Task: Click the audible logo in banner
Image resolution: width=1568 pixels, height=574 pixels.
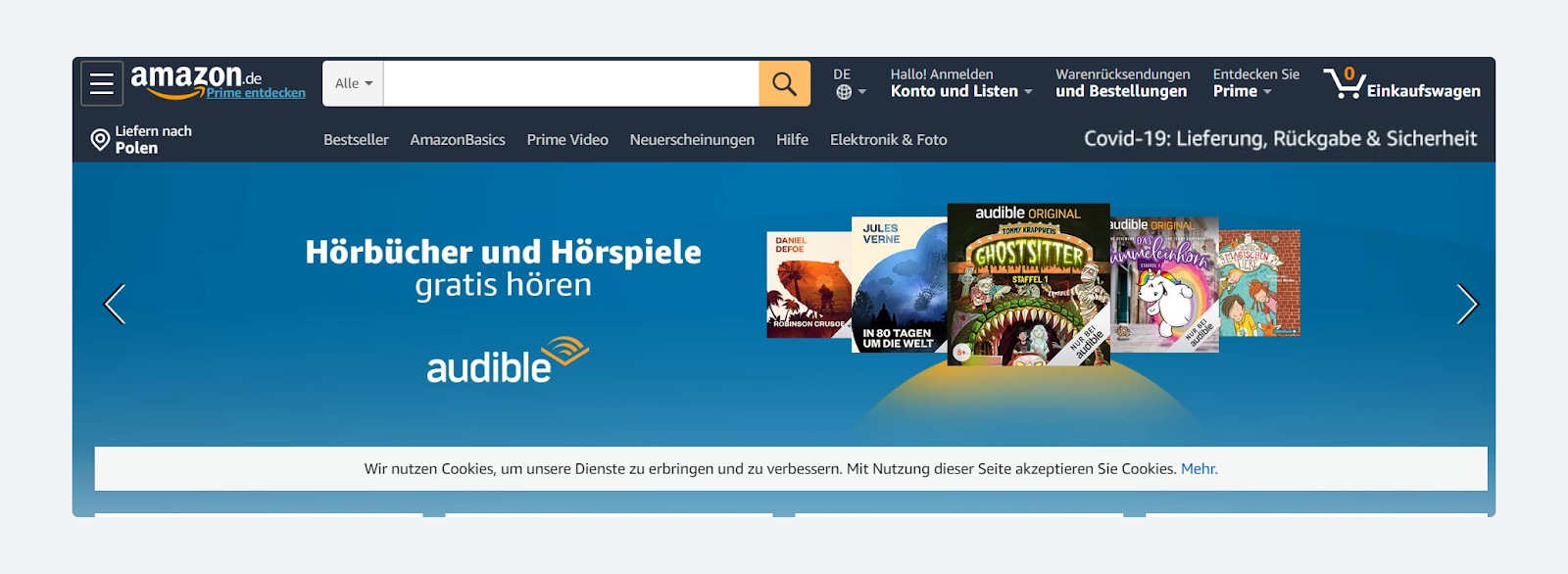Action: (x=507, y=360)
